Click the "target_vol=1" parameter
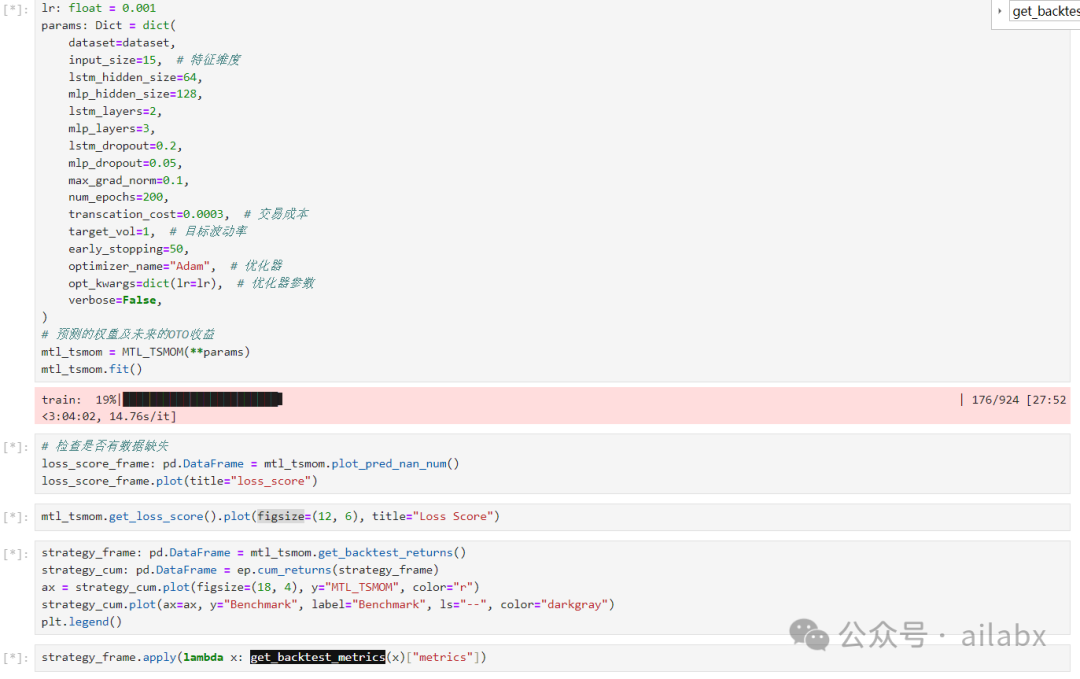This screenshot has height=679, width=1080. coord(109,232)
